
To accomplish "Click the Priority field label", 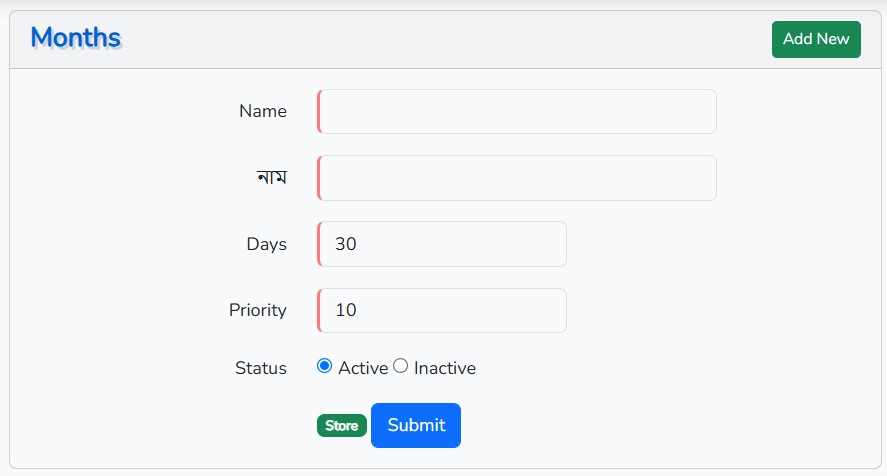I will pos(258,310).
